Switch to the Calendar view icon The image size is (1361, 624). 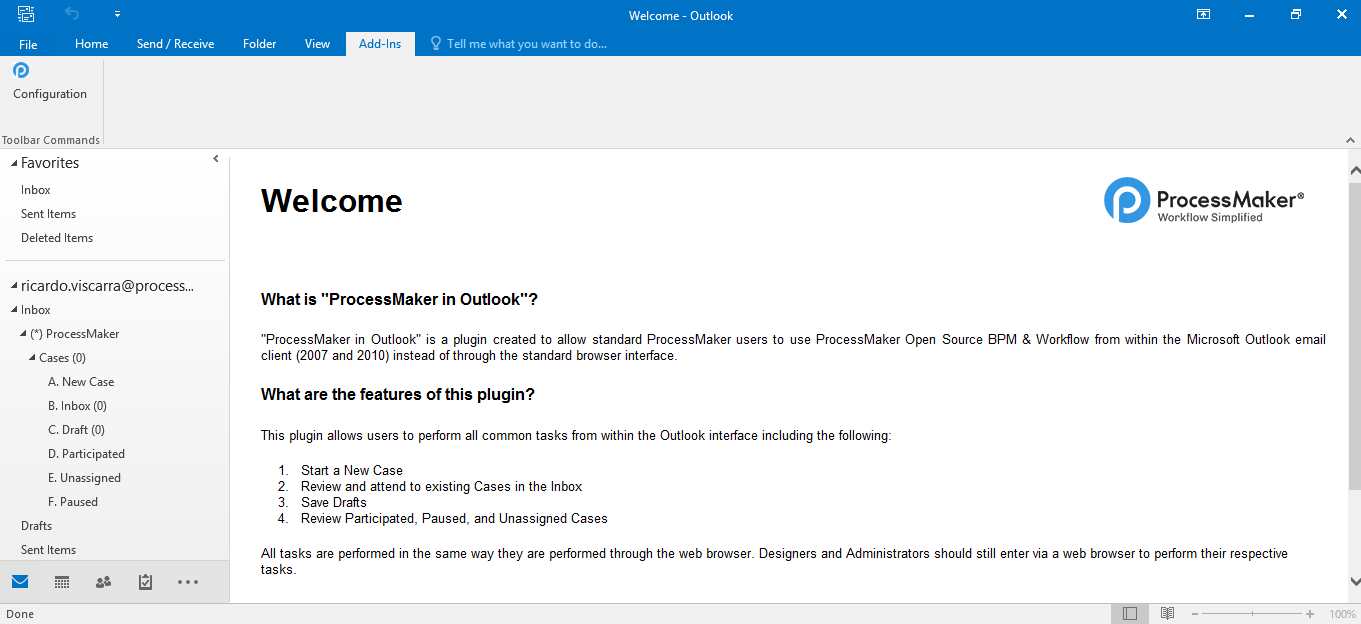click(62, 582)
